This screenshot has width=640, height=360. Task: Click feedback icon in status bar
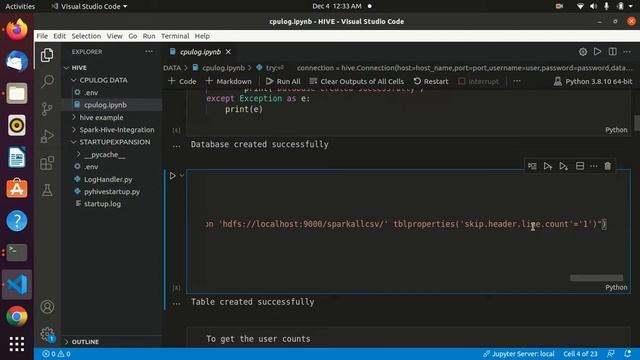point(611,353)
